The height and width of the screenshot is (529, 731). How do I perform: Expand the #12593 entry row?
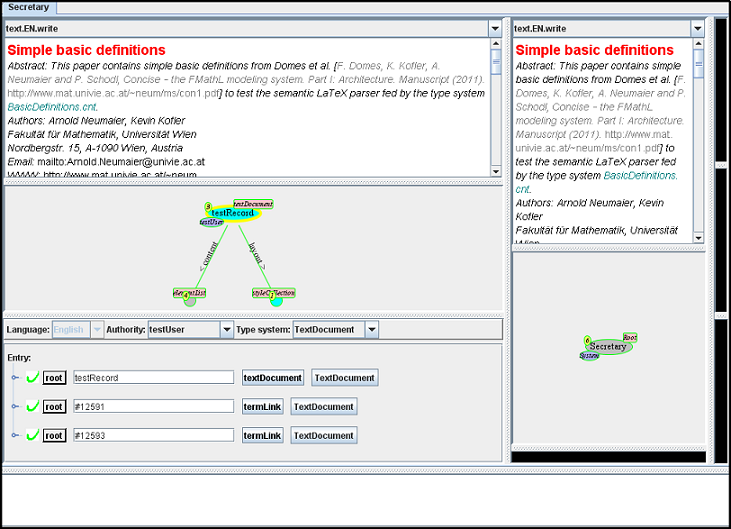[15, 435]
